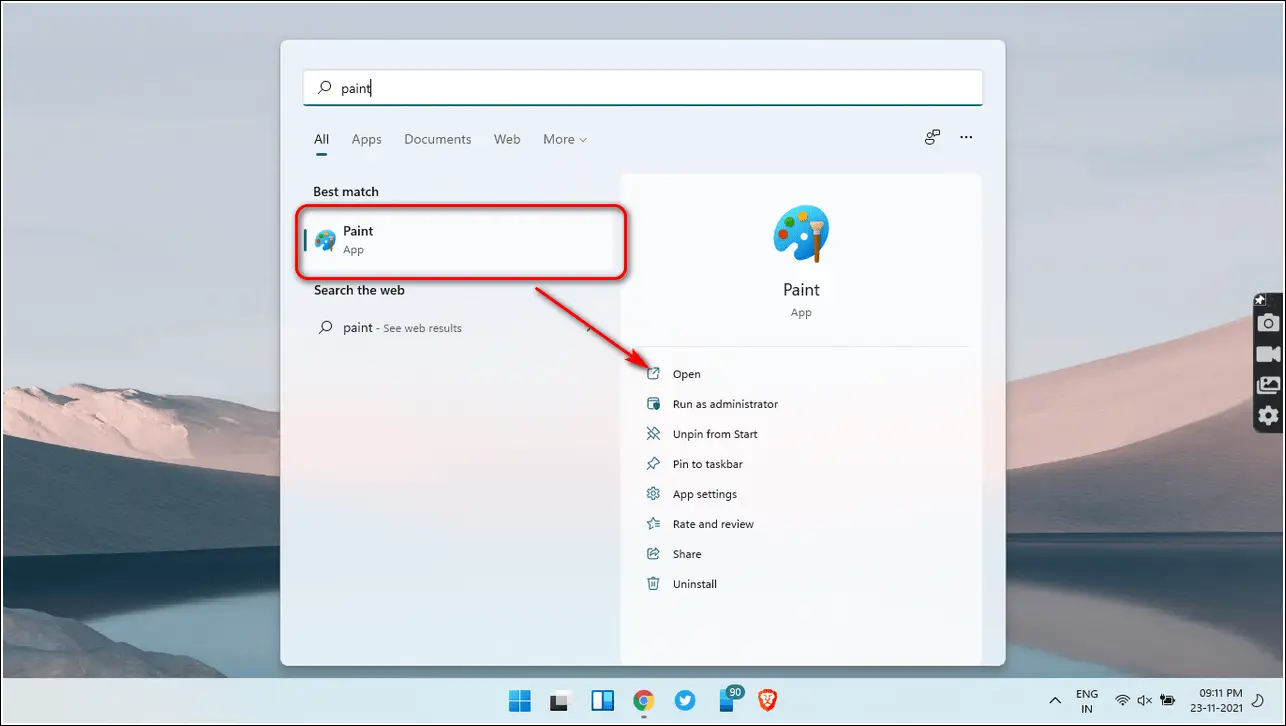1286x726 pixels.
Task: Click the muted volume icon
Action: pyautogui.click(x=1145, y=701)
